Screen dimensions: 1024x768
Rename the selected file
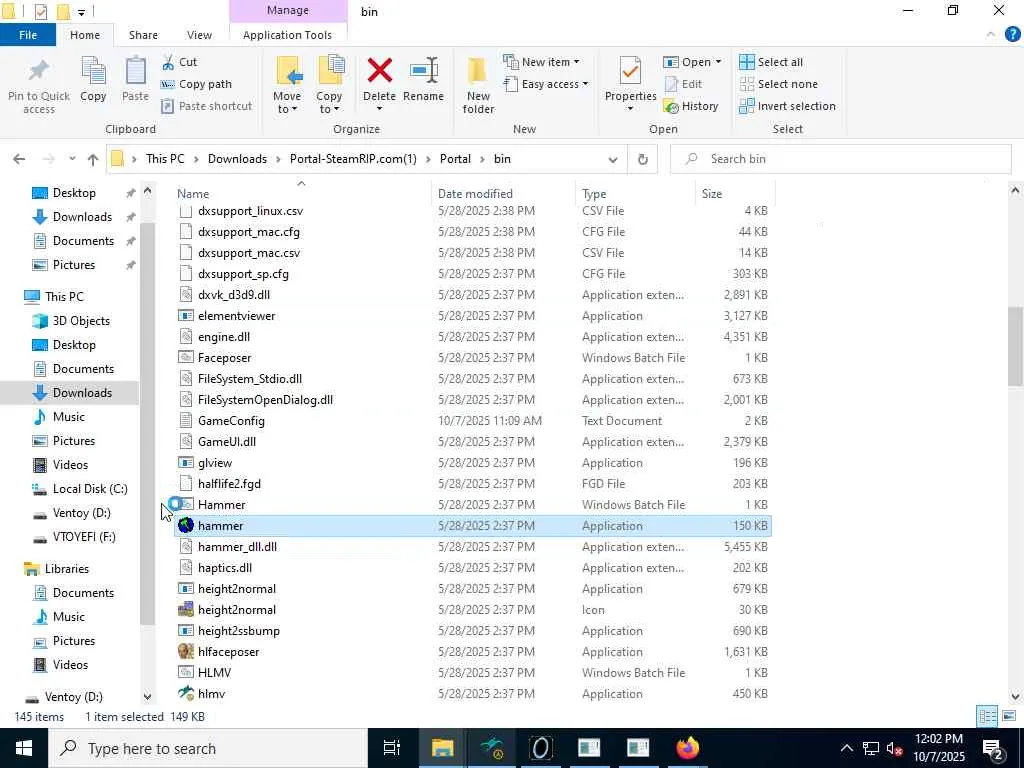pyautogui.click(x=423, y=79)
